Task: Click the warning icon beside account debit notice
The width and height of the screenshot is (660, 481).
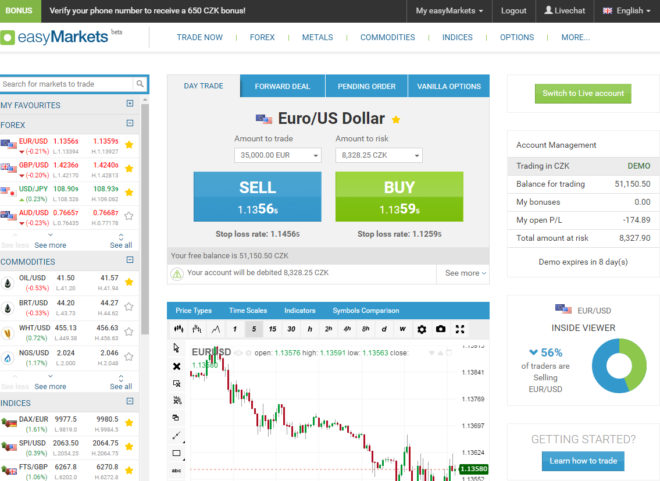Action: point(177,274)
